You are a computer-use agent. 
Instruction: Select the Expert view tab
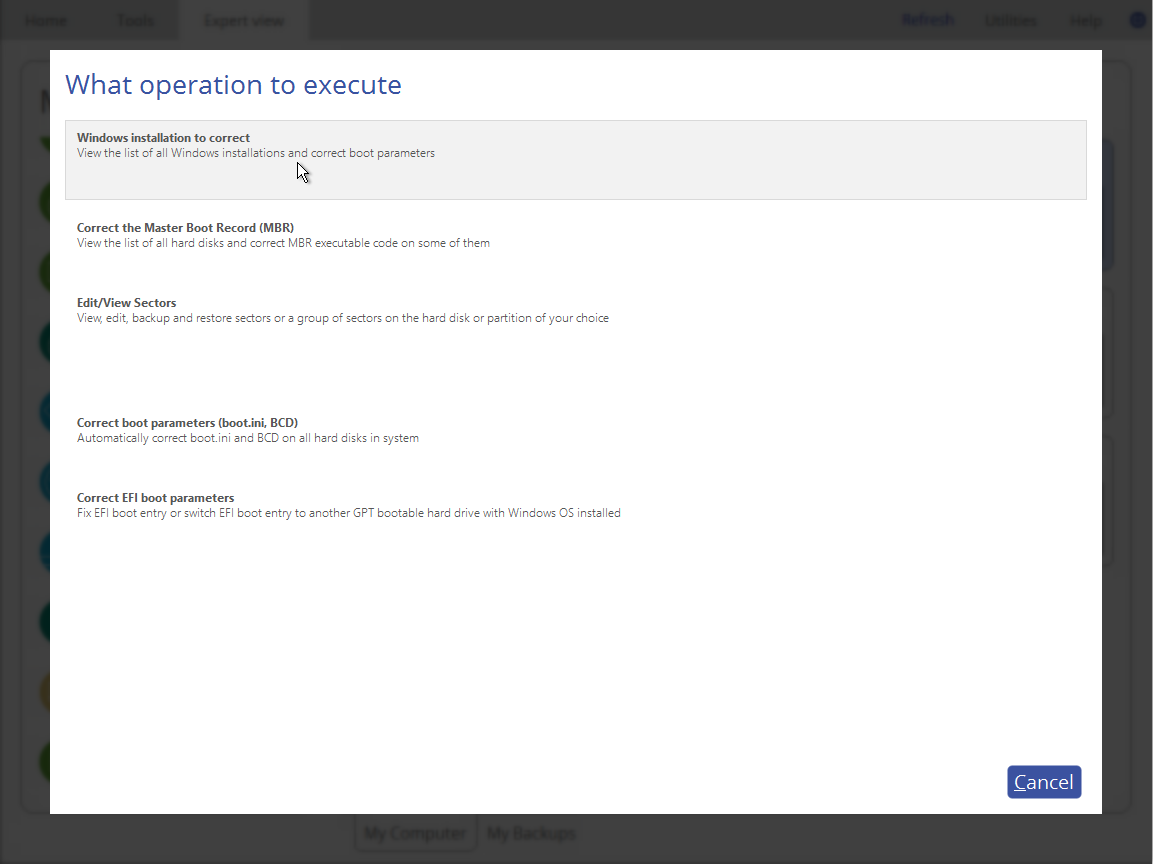tap(243, 20)
